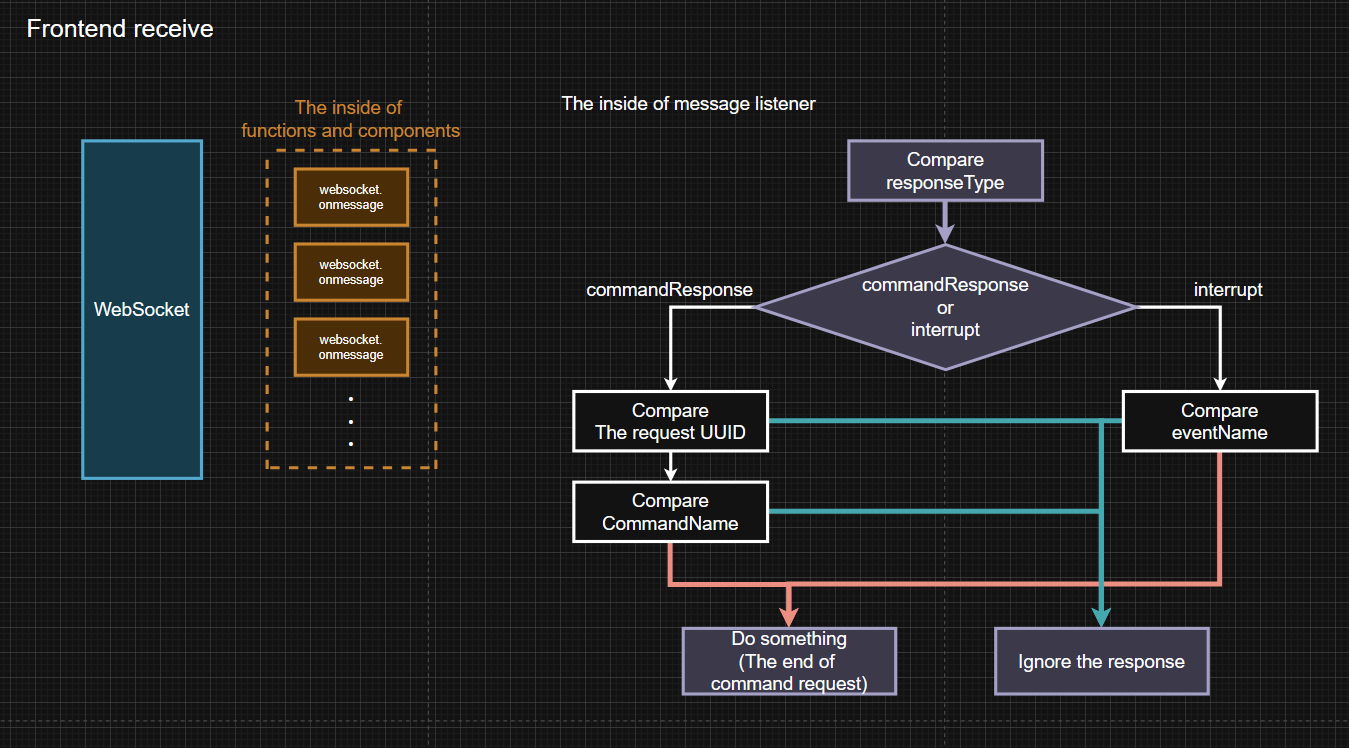Screen dimensions: 1349x748
Task: Select the "interrupt" branch label right of the diamond
Action: coord(1228,290)
